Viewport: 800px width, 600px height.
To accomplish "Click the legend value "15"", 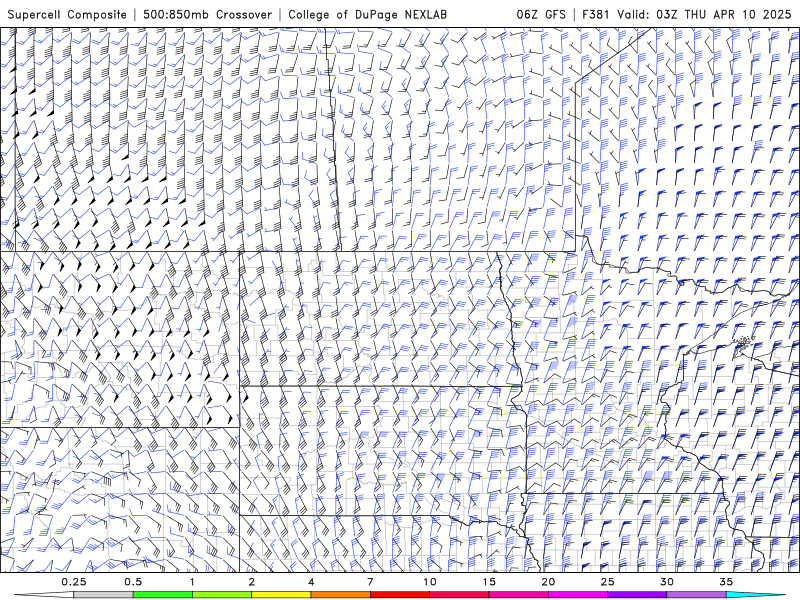I will (x=489, y=582).
